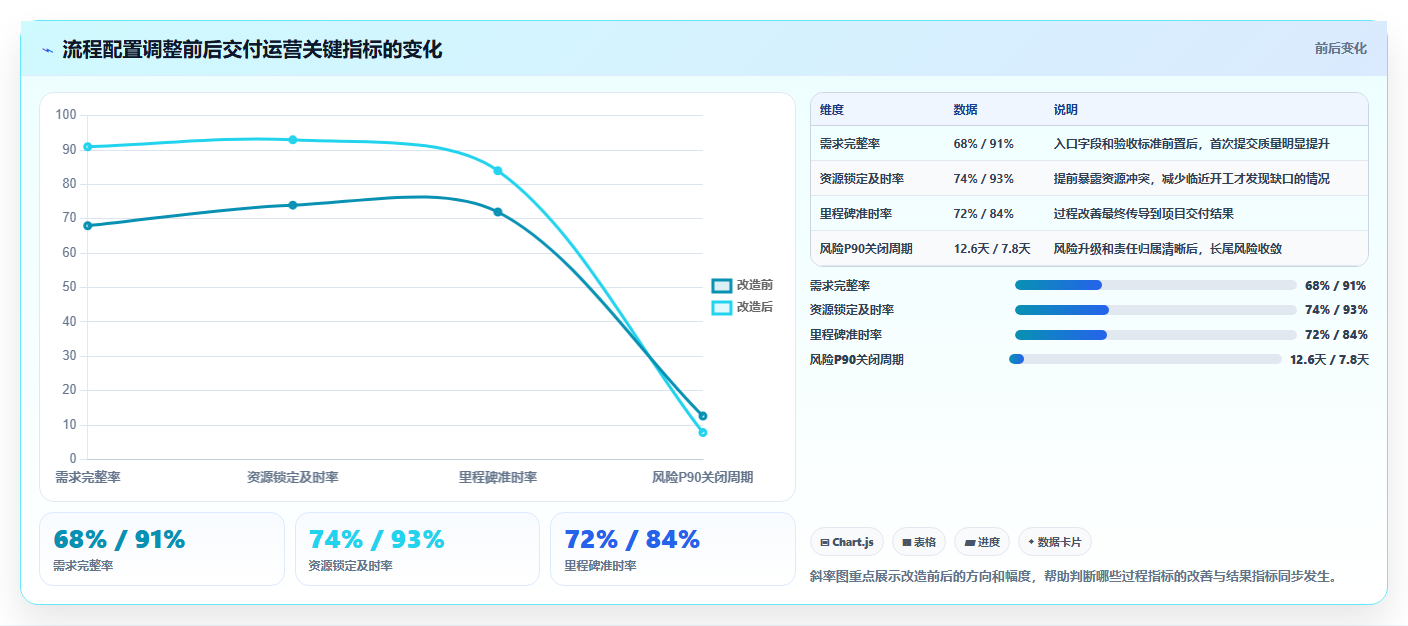Toggle the 改造前 legend series
Image resolution: width=1408 pixels, height=626 pixels.
tap(742, 285)
